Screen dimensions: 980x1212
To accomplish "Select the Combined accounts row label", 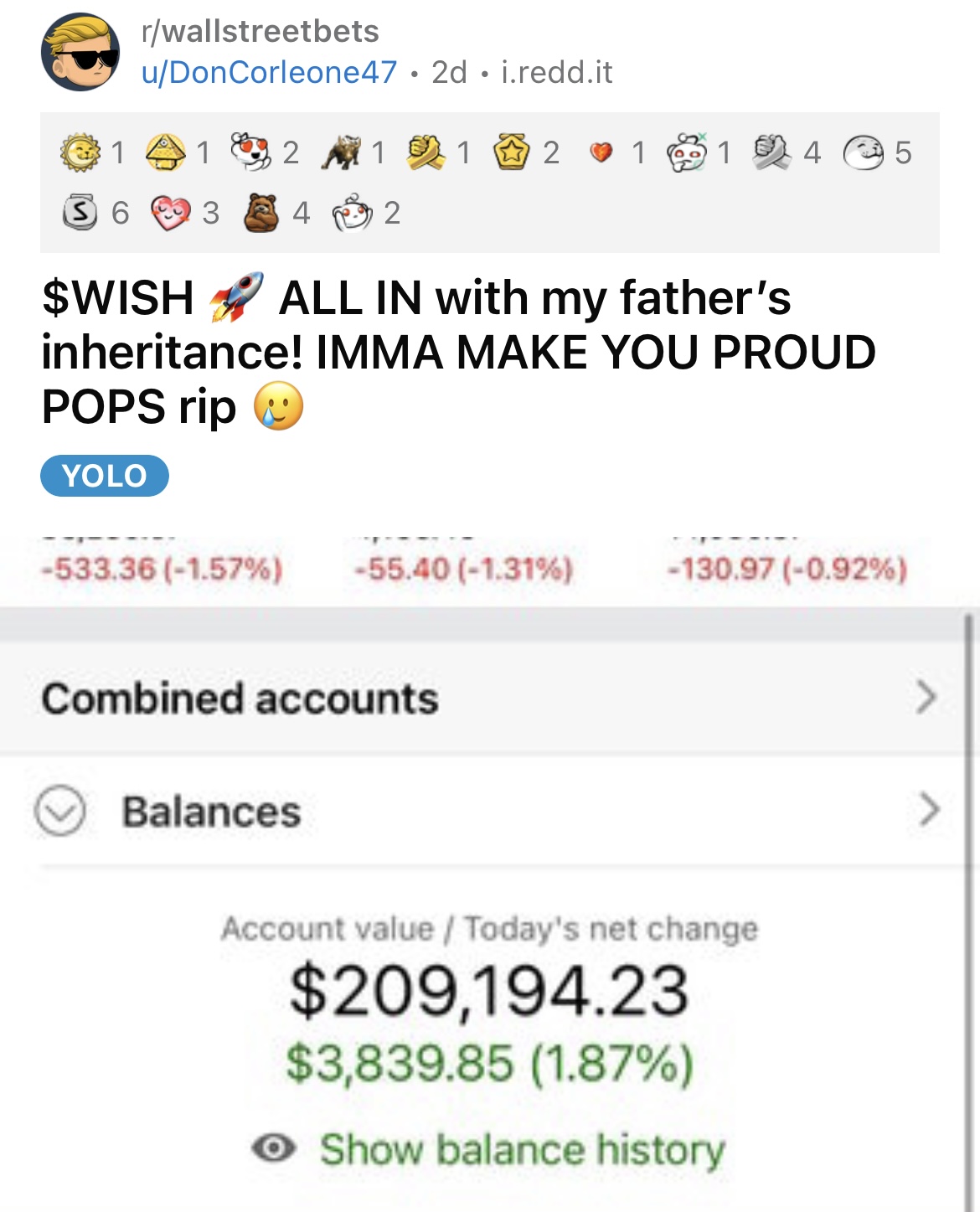I will pos(240,699).
